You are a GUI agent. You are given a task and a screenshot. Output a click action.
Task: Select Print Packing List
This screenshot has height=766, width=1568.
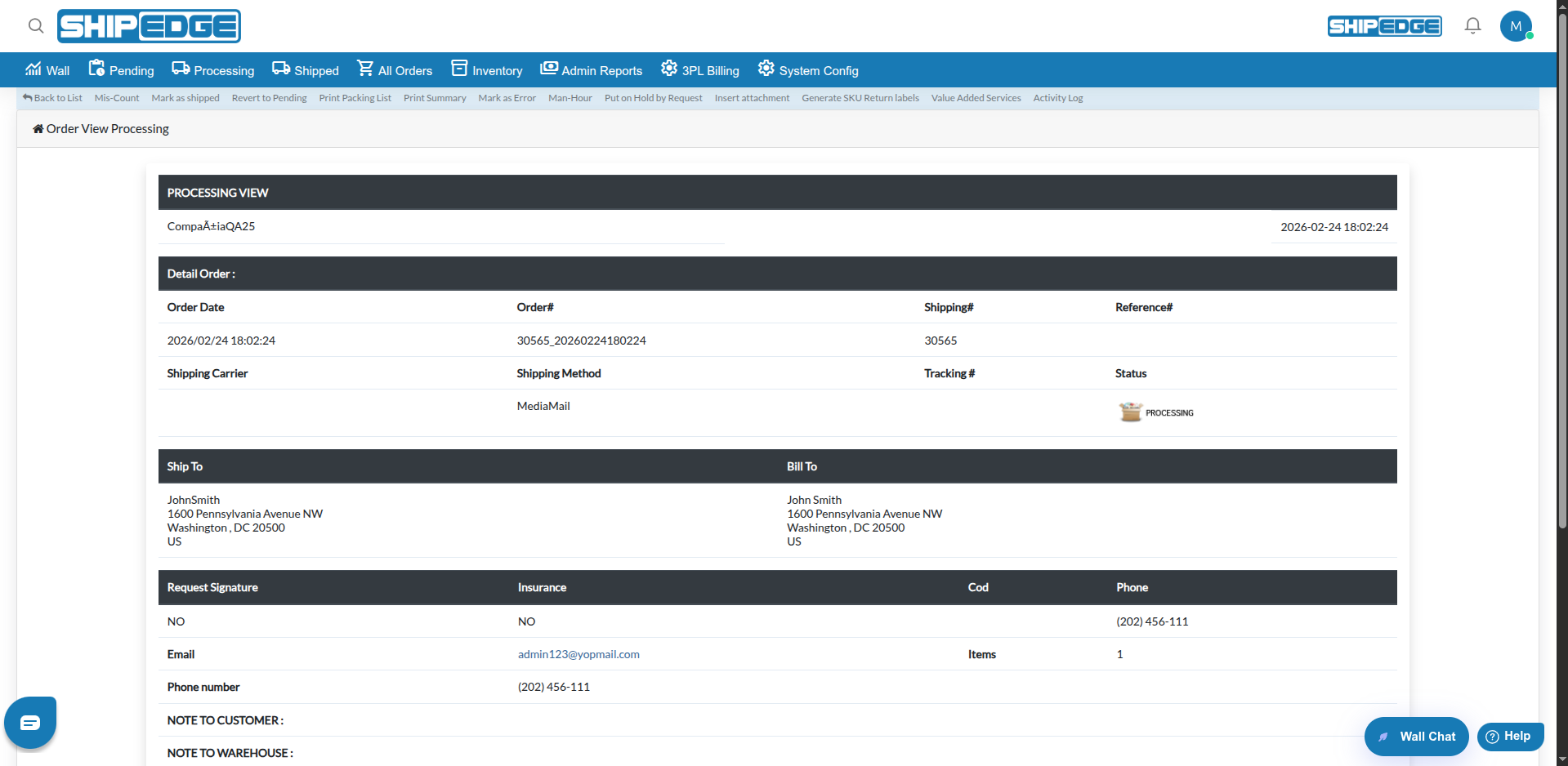pos(355,98)
